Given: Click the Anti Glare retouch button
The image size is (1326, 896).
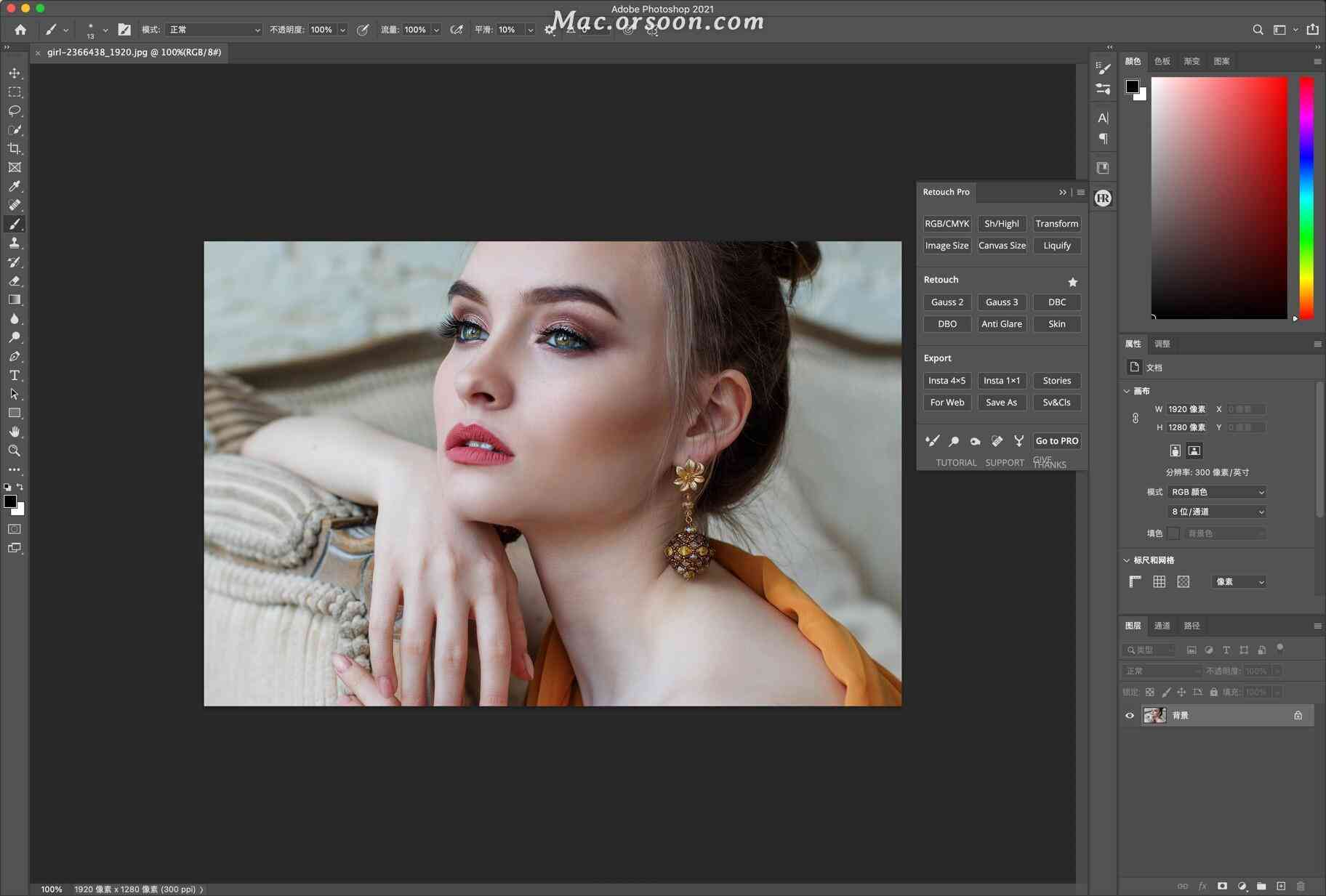Looking at the screenshot, I should click(1002, 324).
